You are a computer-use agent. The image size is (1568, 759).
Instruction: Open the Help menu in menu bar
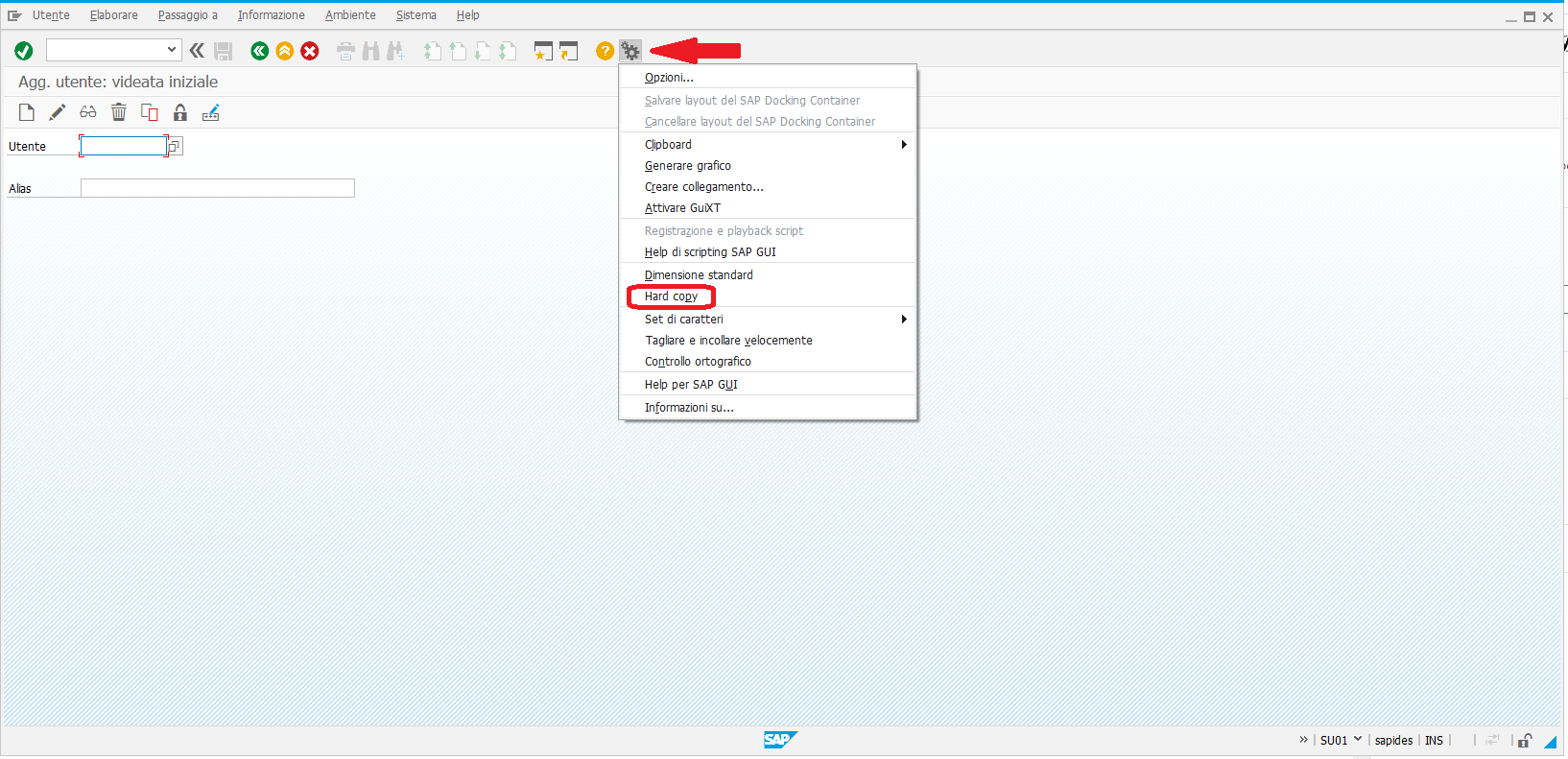(468, 15)
